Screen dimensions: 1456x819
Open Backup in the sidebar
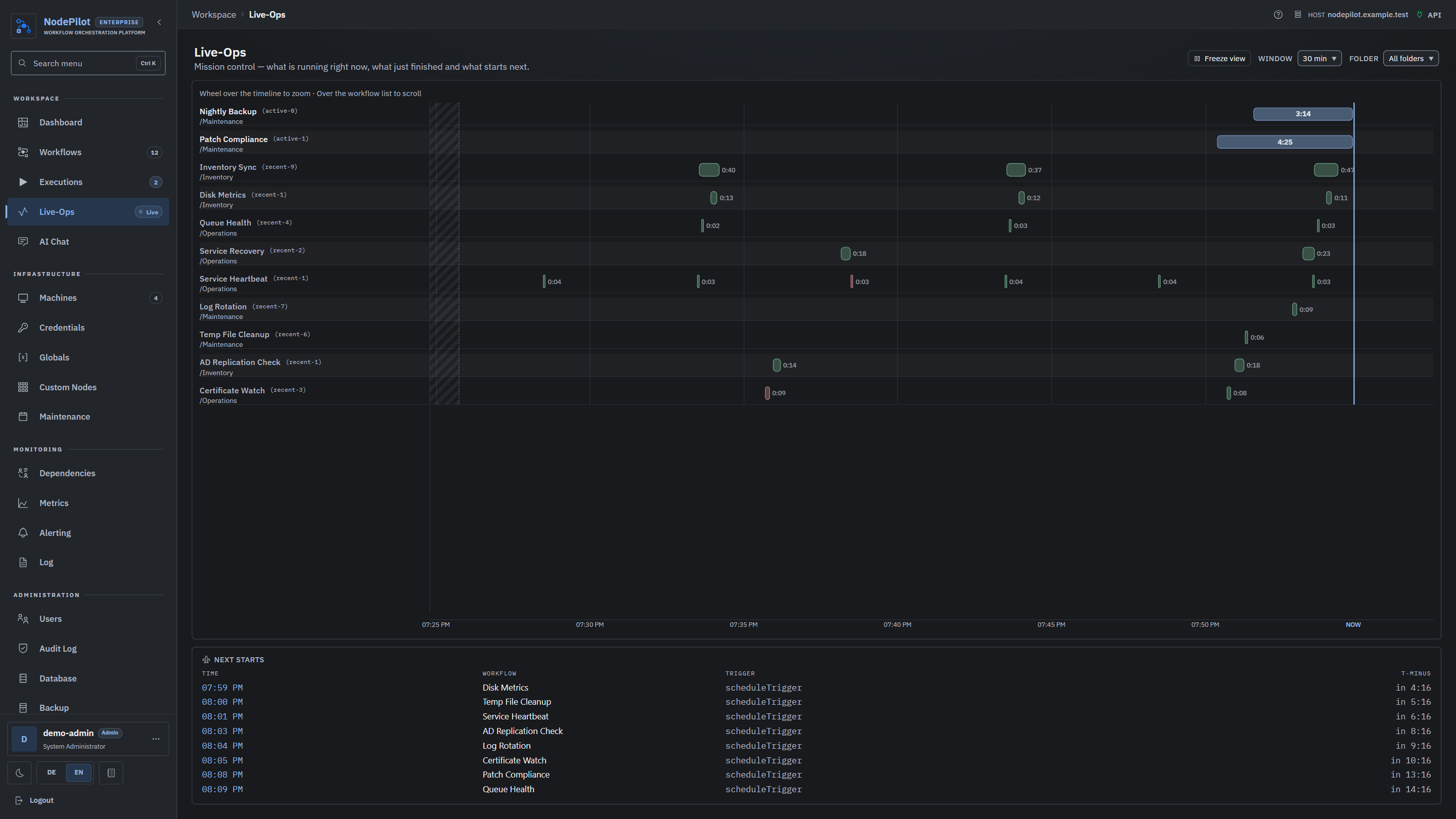[88, 708]
